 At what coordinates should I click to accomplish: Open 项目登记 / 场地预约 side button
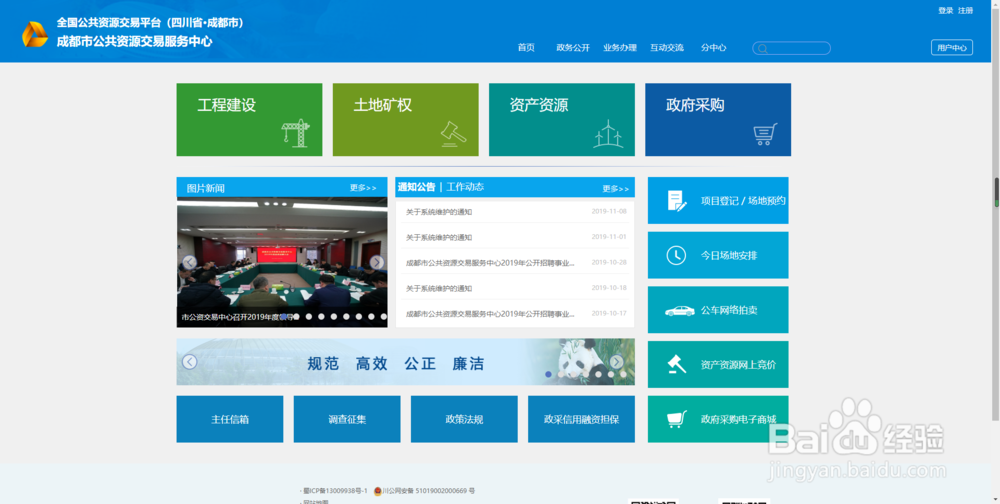point(718,200)
